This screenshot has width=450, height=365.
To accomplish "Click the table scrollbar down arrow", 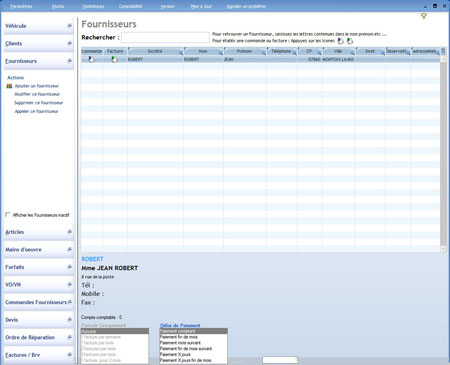I will point(443,249).
